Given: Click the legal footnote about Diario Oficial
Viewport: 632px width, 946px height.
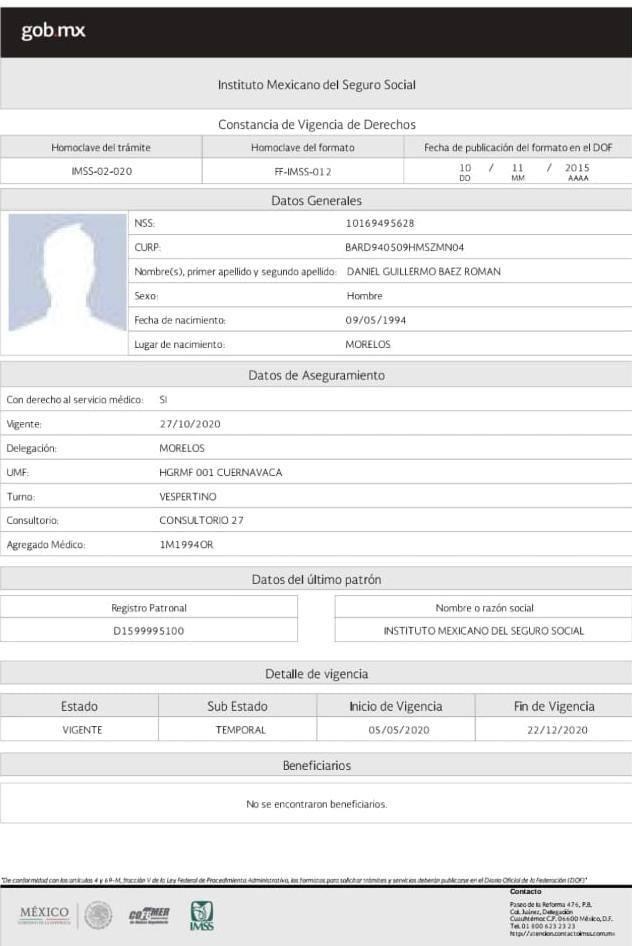Looking at the screenshot, I should [x=294, y=880].
